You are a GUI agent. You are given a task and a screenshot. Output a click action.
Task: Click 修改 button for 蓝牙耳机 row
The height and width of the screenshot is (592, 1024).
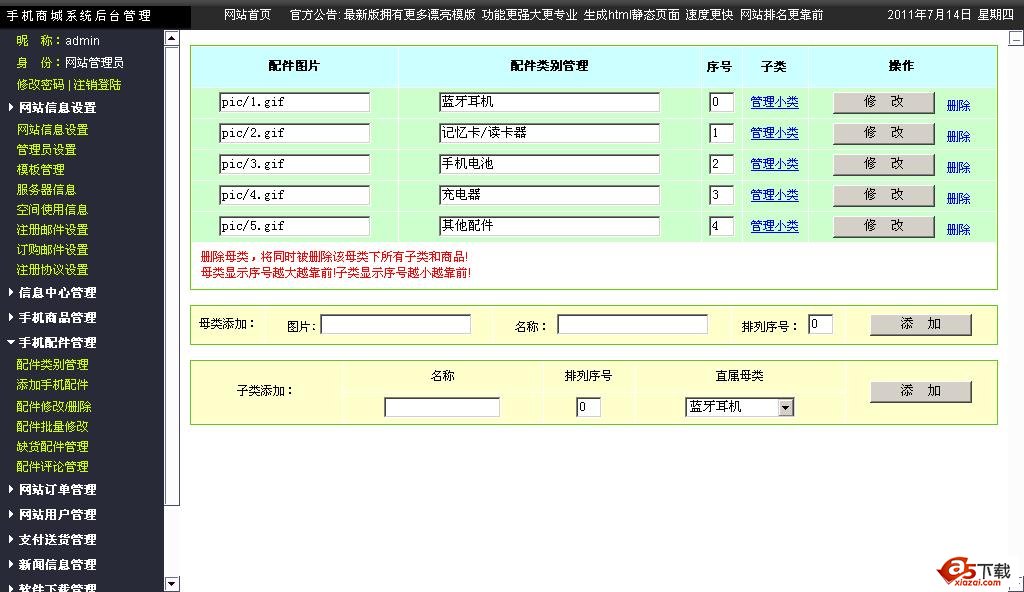pos(883,102)
